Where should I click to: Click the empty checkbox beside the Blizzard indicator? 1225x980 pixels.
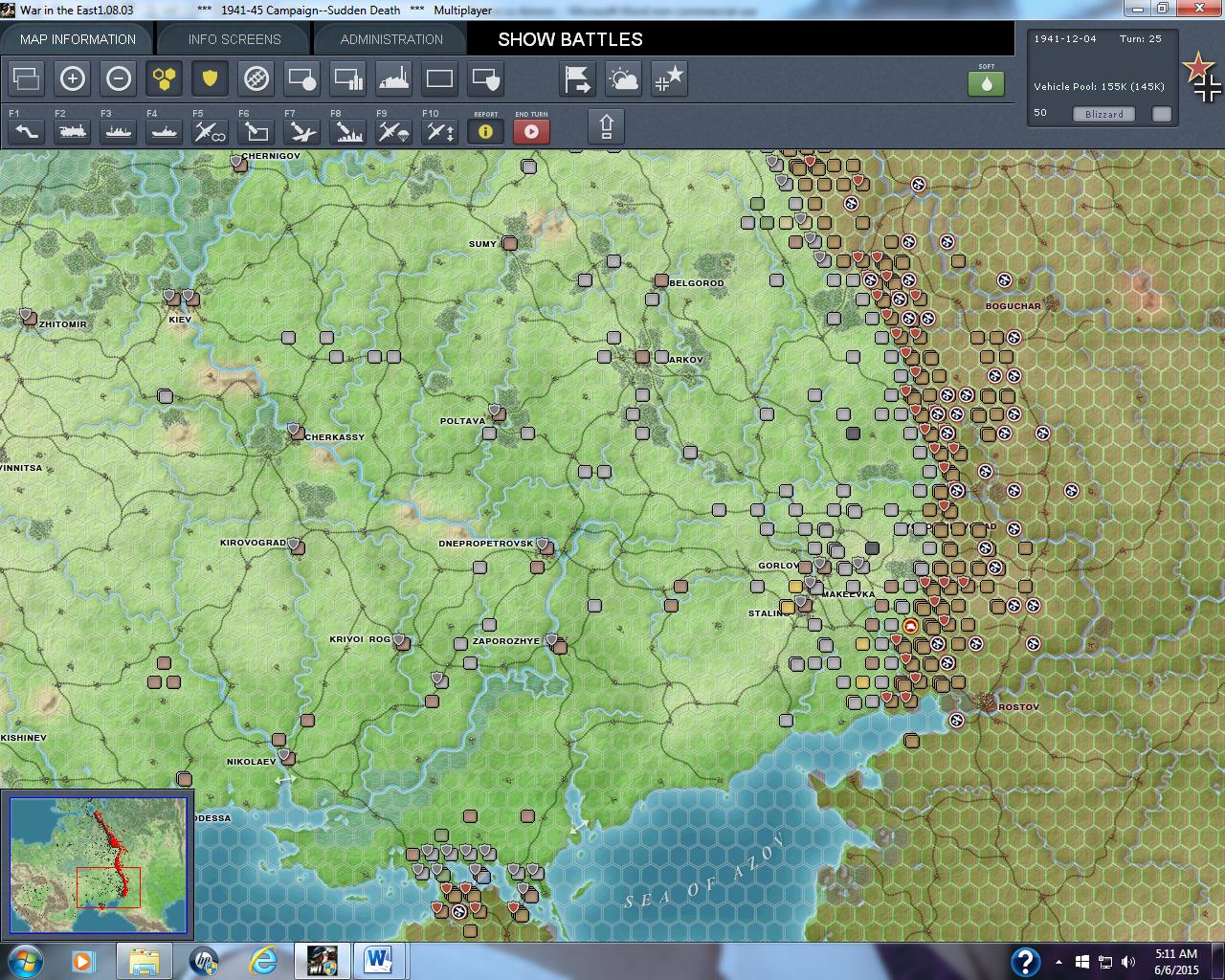tap(1161, 114)
